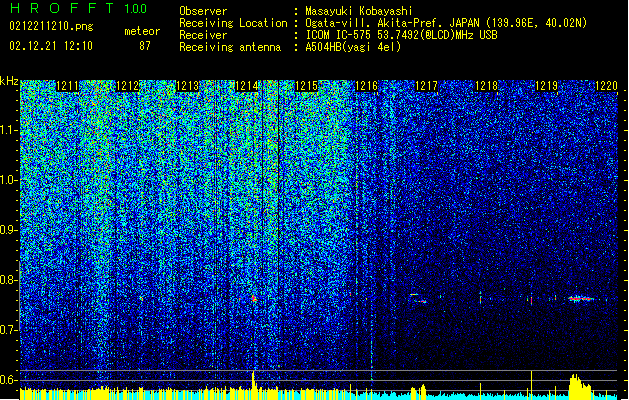
Task: Click the meteor label
Action: coord(142,31)
